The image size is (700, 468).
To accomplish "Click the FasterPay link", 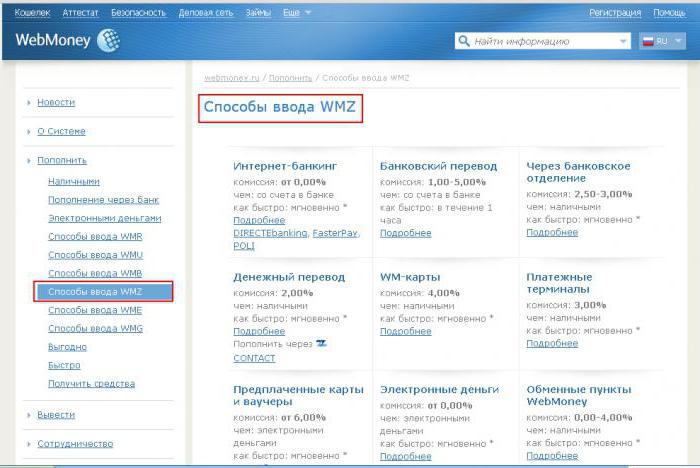I will point(334,232).
